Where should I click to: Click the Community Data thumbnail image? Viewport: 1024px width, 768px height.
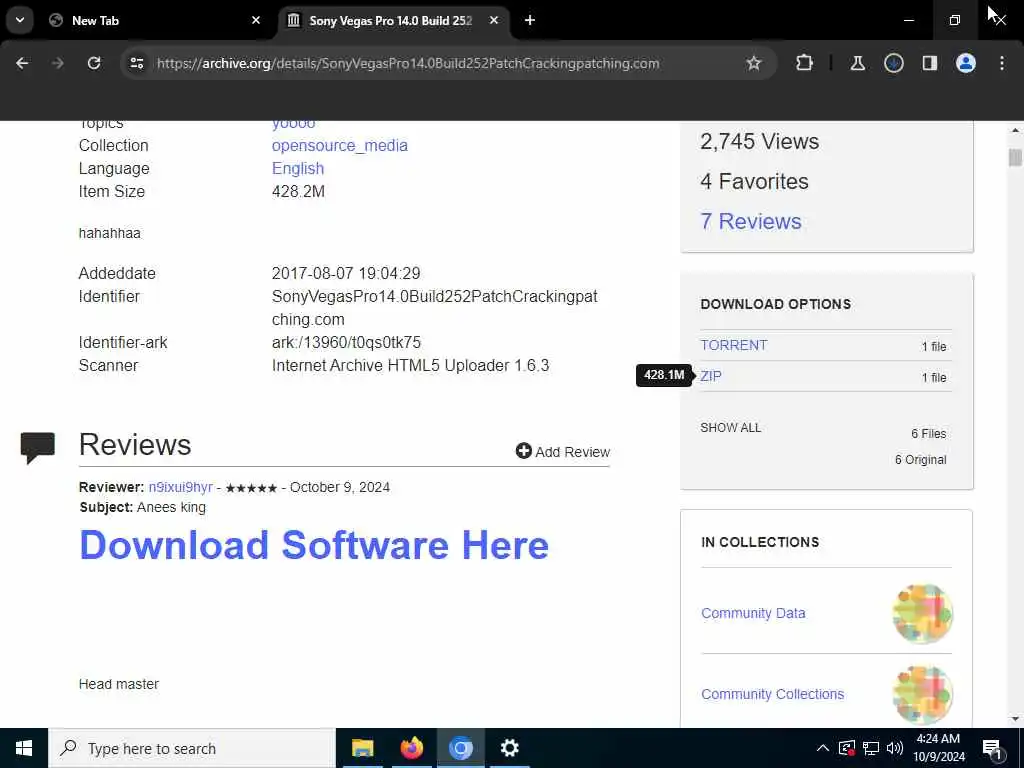click(x=922, y=613)
